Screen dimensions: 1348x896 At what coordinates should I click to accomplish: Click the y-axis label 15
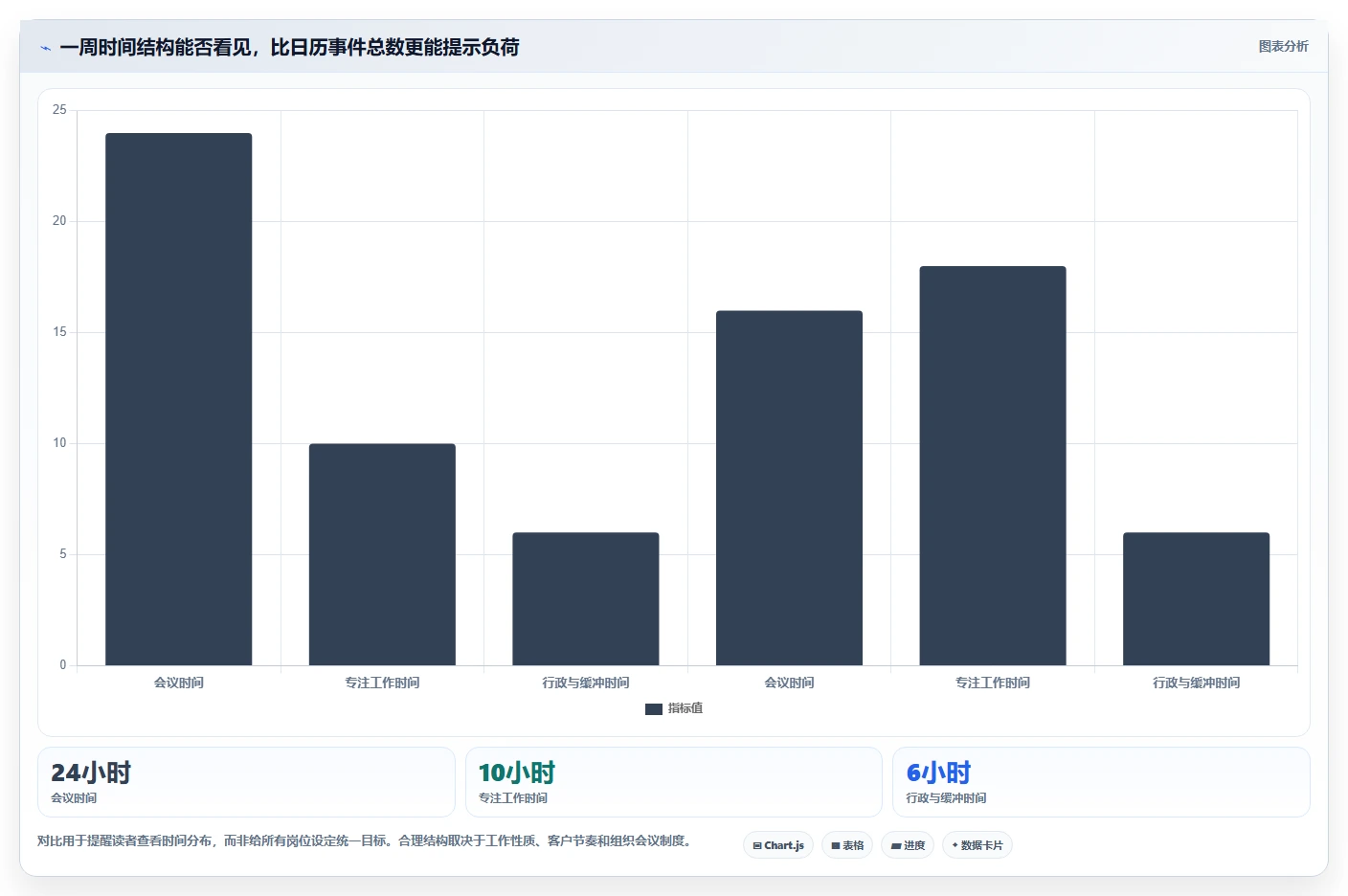pyautogui.click(x=59, y=332)
